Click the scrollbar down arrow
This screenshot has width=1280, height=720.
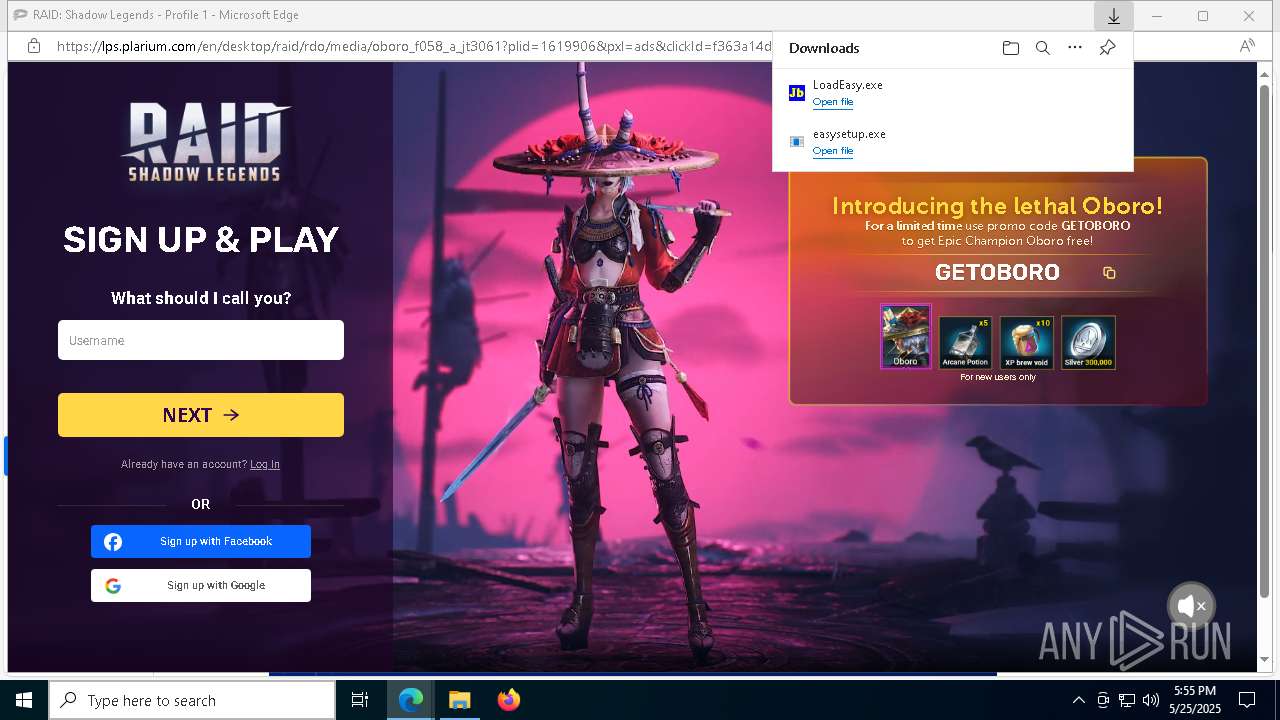pyautogui.click(x=1264, y=660)
